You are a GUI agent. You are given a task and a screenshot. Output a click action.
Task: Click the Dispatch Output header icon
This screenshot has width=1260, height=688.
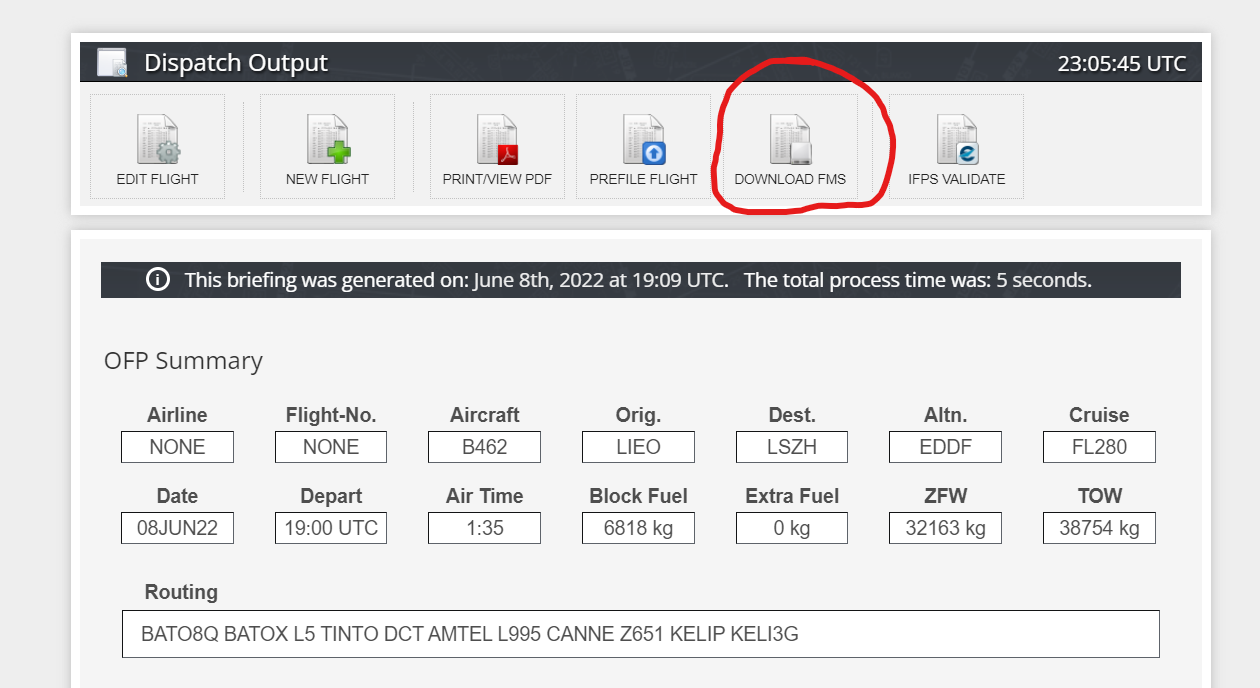112,63
